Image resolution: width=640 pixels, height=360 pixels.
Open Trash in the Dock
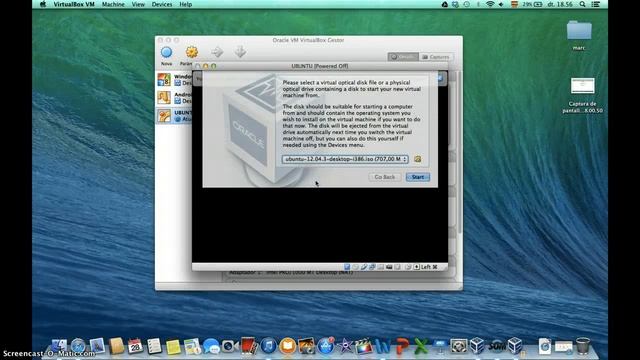pyautogui.click(x=583, y=346)
